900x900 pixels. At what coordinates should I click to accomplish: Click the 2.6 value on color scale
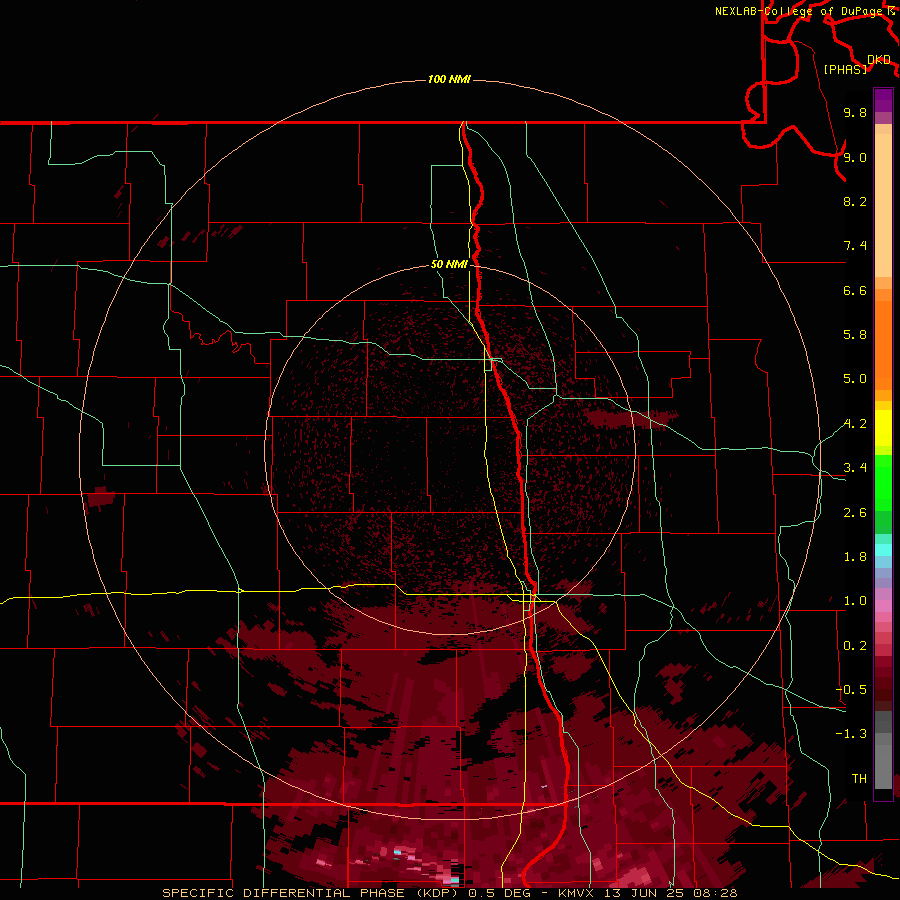[855, 513]
